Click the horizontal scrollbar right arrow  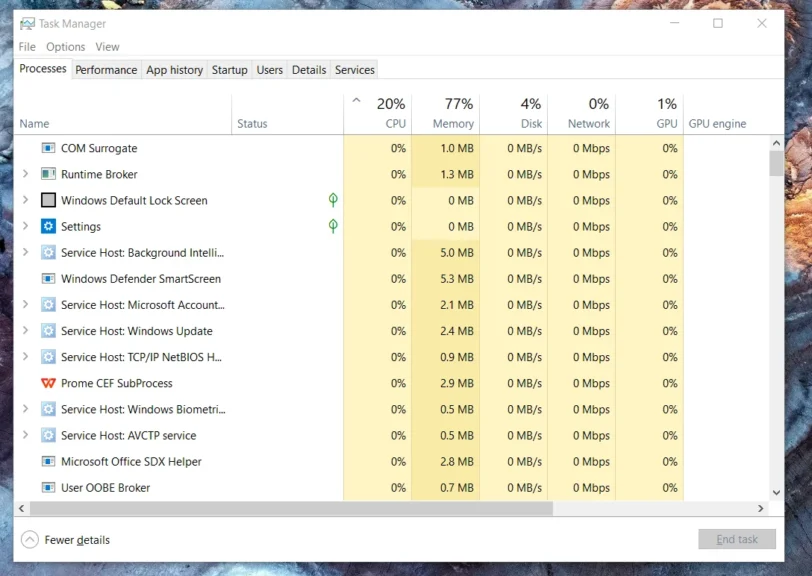click(760, 509)
